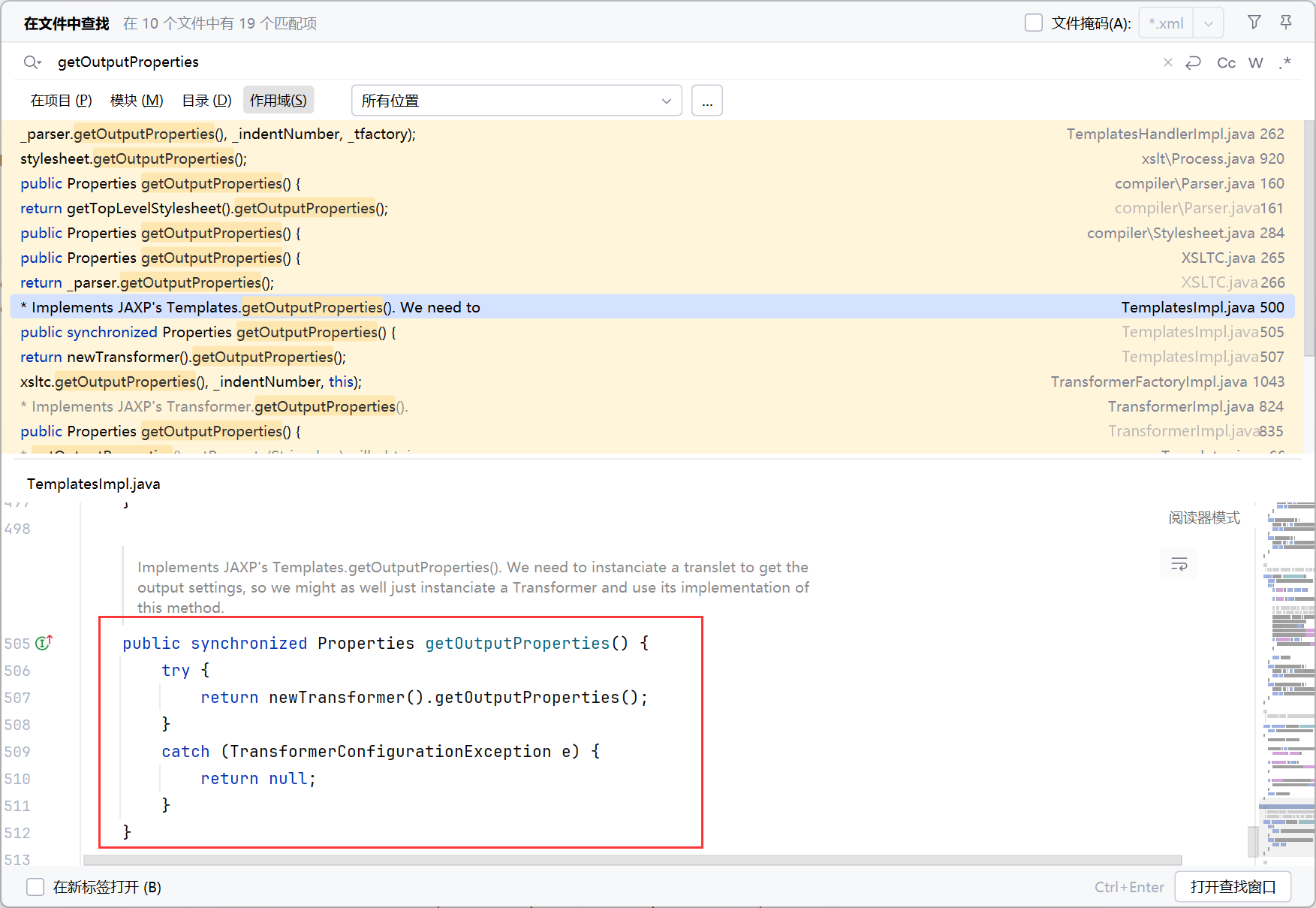
Task: Select the 作用域 (S) tab
Action: click(279, 101)
